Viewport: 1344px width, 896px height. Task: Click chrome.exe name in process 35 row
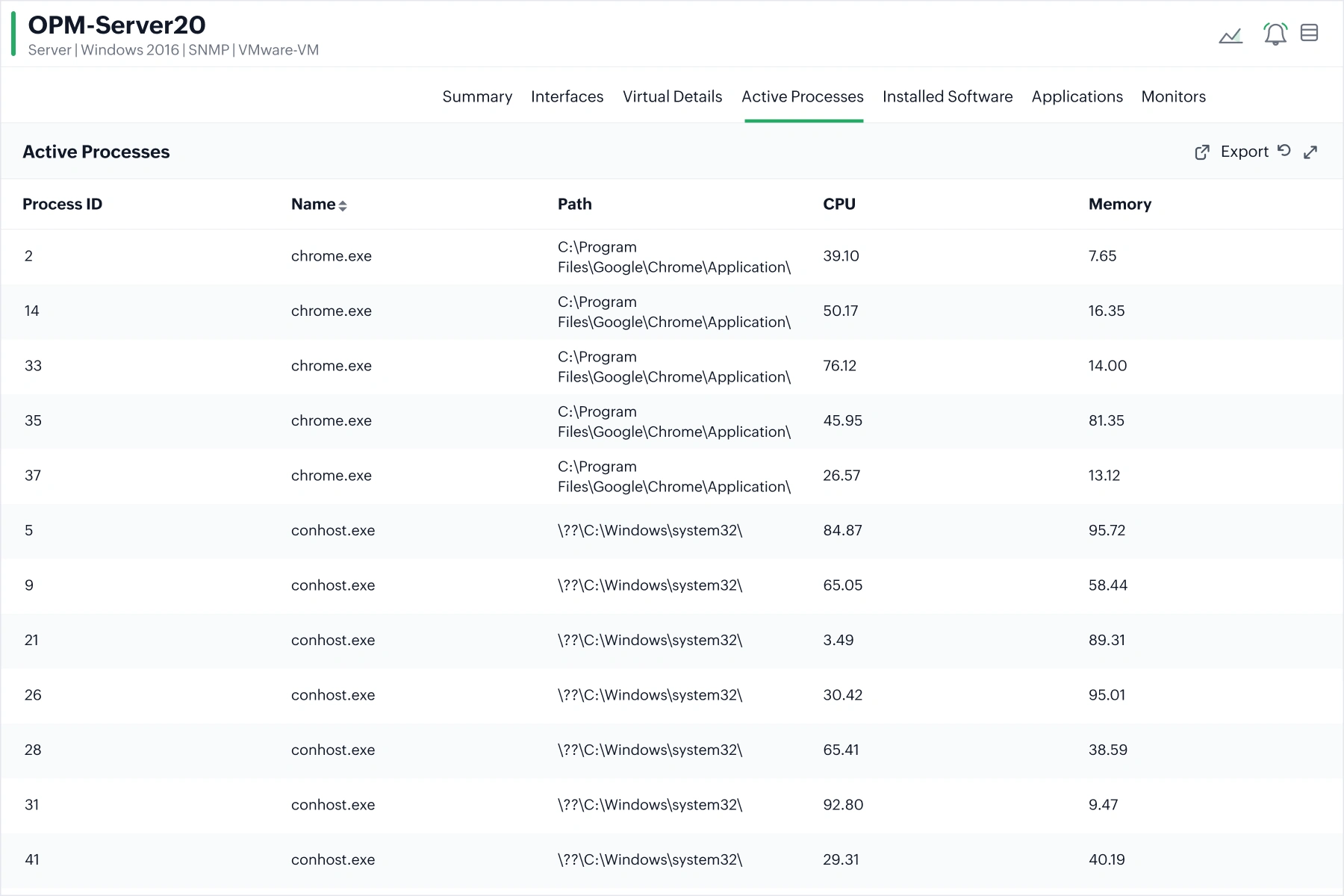pos(331,420)
